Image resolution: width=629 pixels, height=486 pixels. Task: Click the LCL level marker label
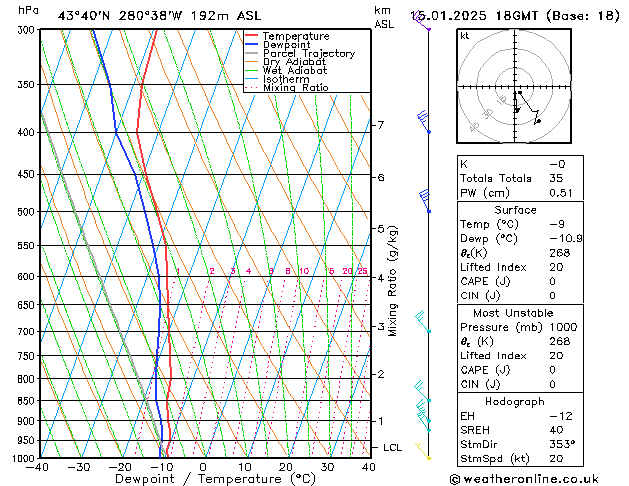pyautogui.click(x=392, y=448)
